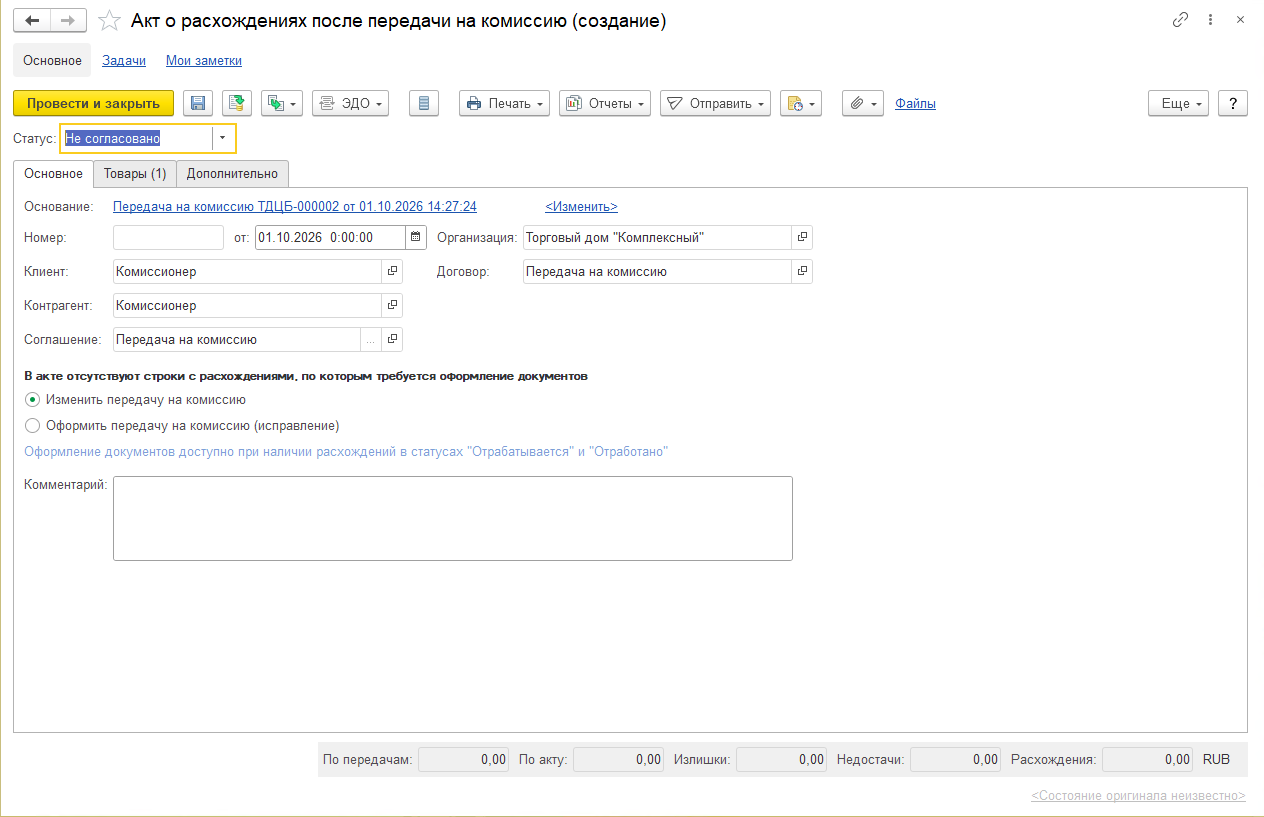Open the Контрагент record via its icon
Image resolution: width=1264 pixels, height=817 pixels.
pos(392,305)
